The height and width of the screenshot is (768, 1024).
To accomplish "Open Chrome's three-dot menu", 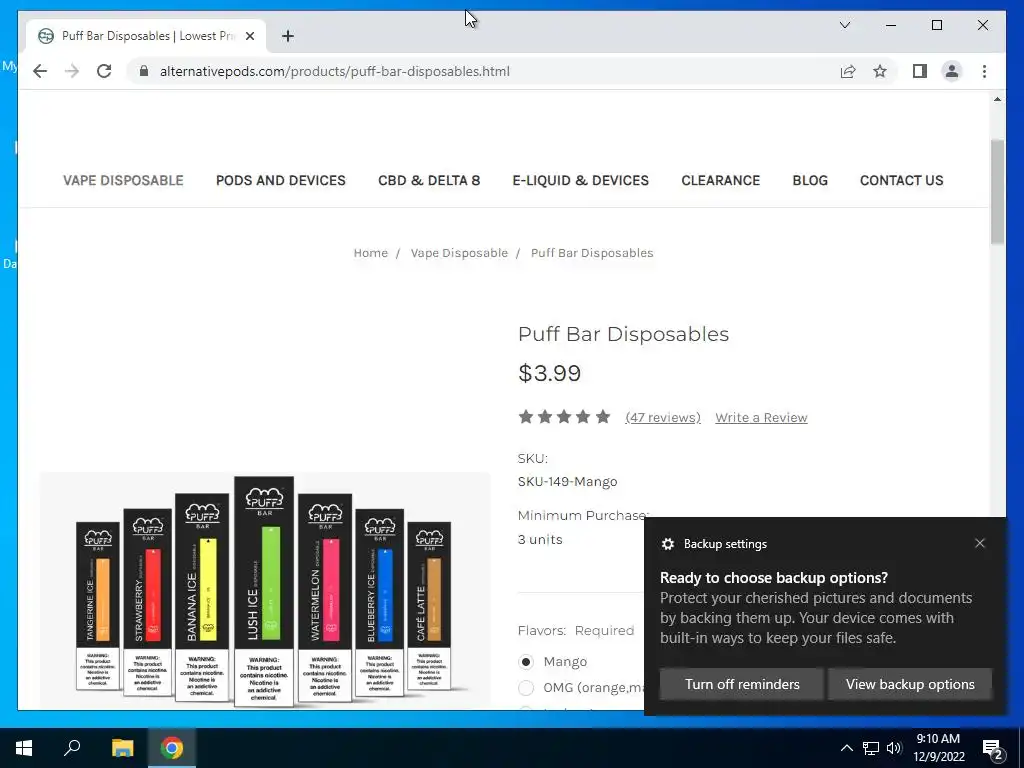I will tap(984, 71).
